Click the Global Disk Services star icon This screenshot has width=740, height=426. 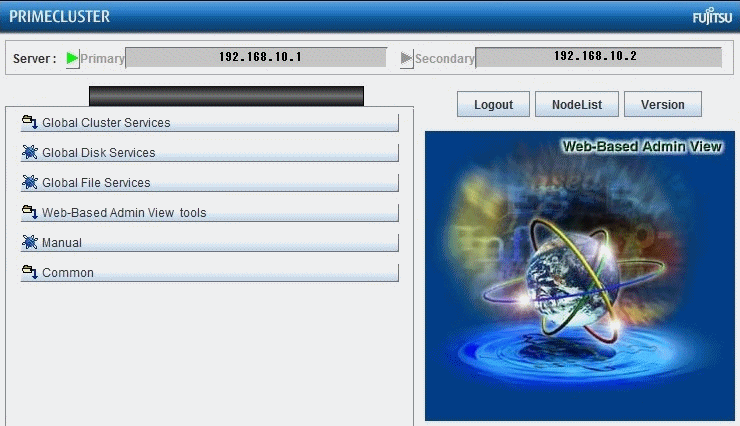point(29,152)
